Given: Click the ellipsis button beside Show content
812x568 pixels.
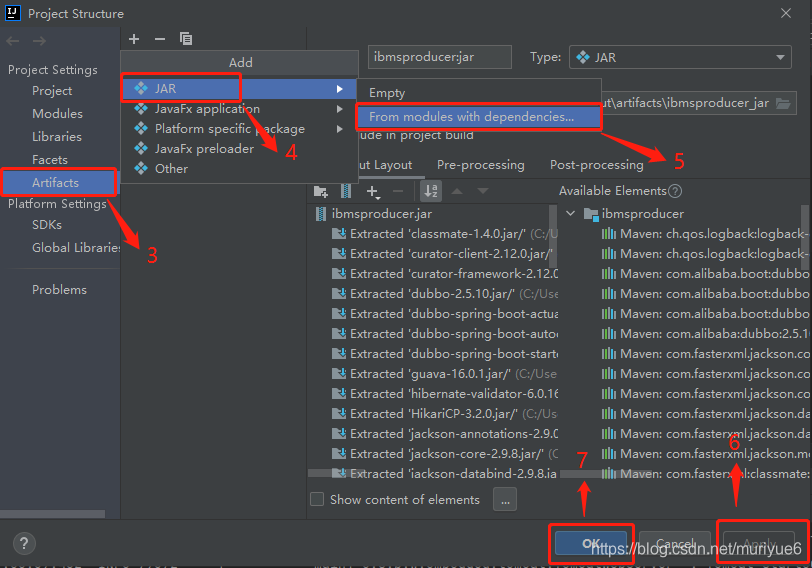Looking at the screenshot, I should (505, 499).
